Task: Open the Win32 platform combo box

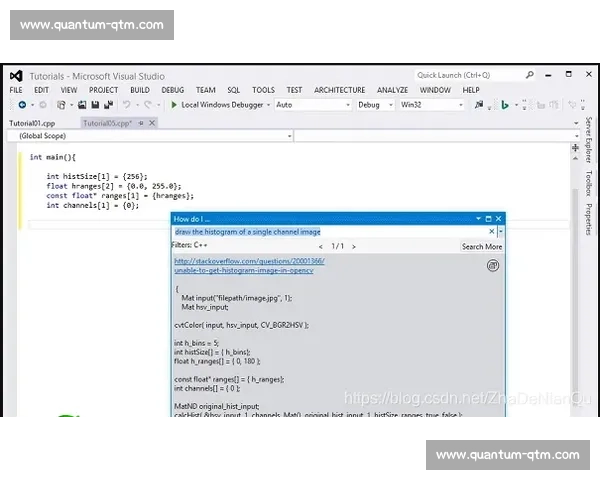Action: coord(432,104)
